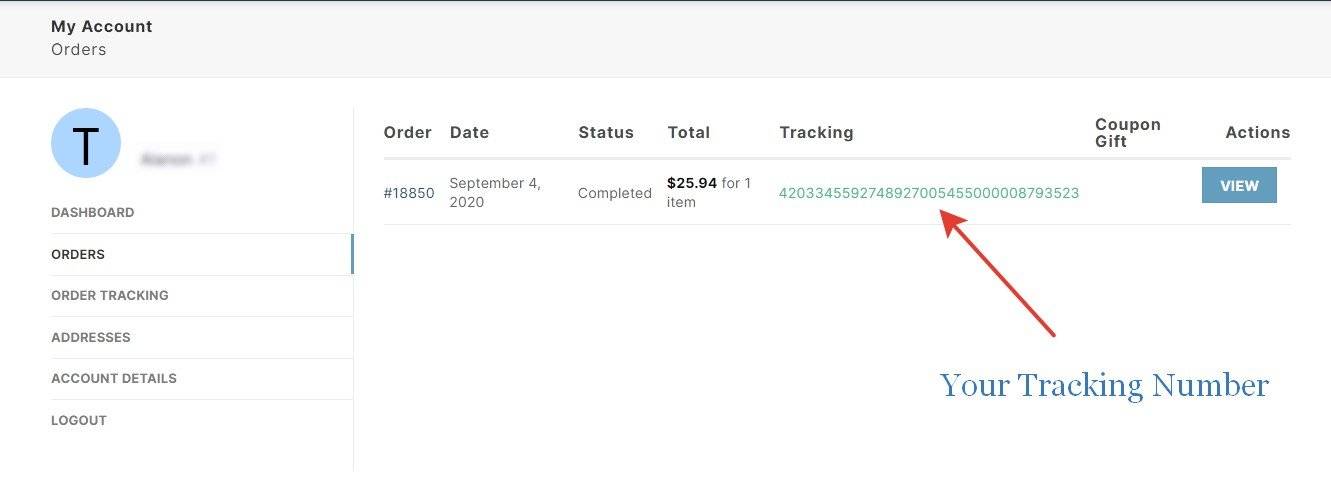The height and width of the screenshot is (480, 1331).
Task: Click the blue T avatar circle
Action: coord(86,143)
